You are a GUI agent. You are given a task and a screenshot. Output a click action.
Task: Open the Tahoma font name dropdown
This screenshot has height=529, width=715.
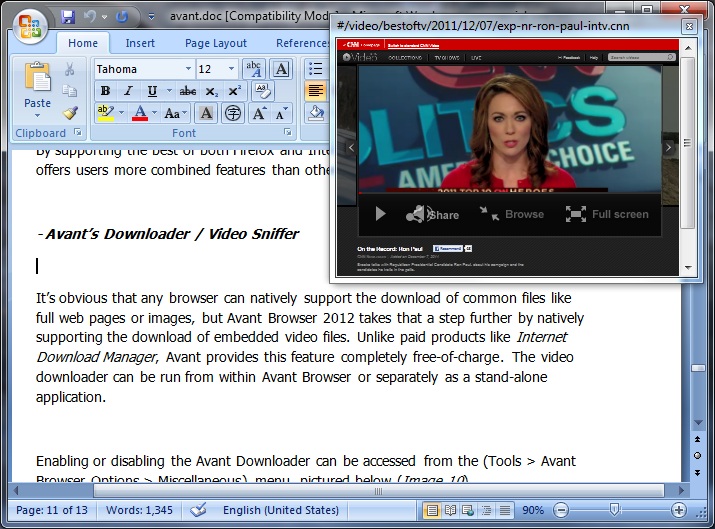pyautogui.click(x=188, y=69)
